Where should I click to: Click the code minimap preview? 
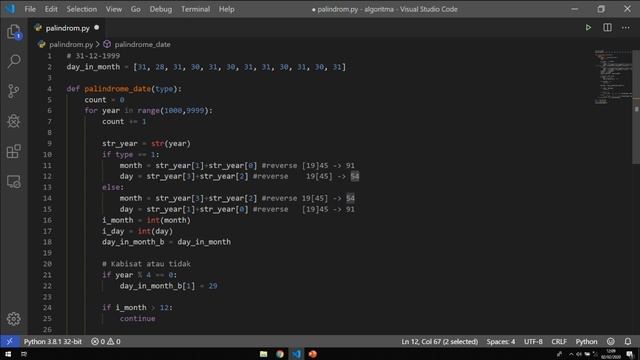(612, 77)
